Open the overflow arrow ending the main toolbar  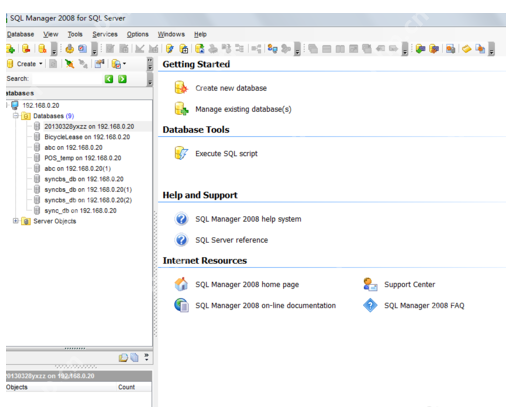491,49
